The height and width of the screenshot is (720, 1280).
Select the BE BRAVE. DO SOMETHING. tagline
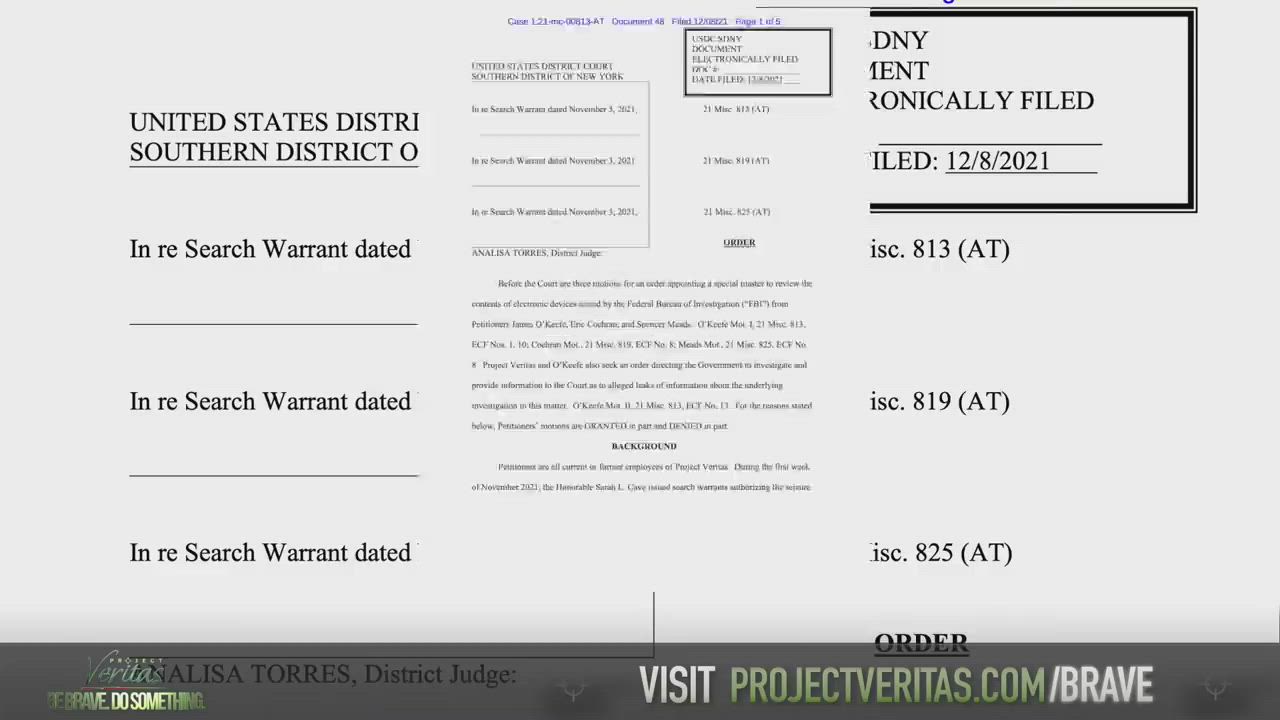click(x=126, y=701)
